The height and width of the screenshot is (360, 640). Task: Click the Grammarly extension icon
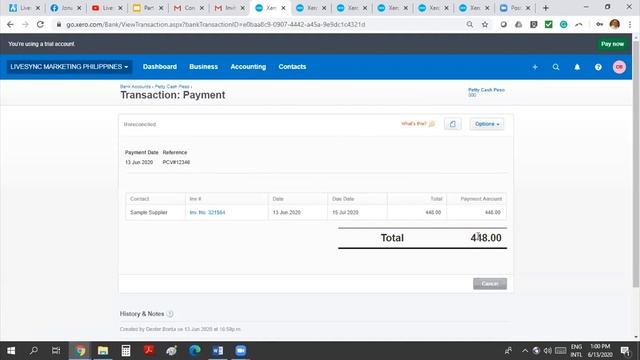(564, 24)
